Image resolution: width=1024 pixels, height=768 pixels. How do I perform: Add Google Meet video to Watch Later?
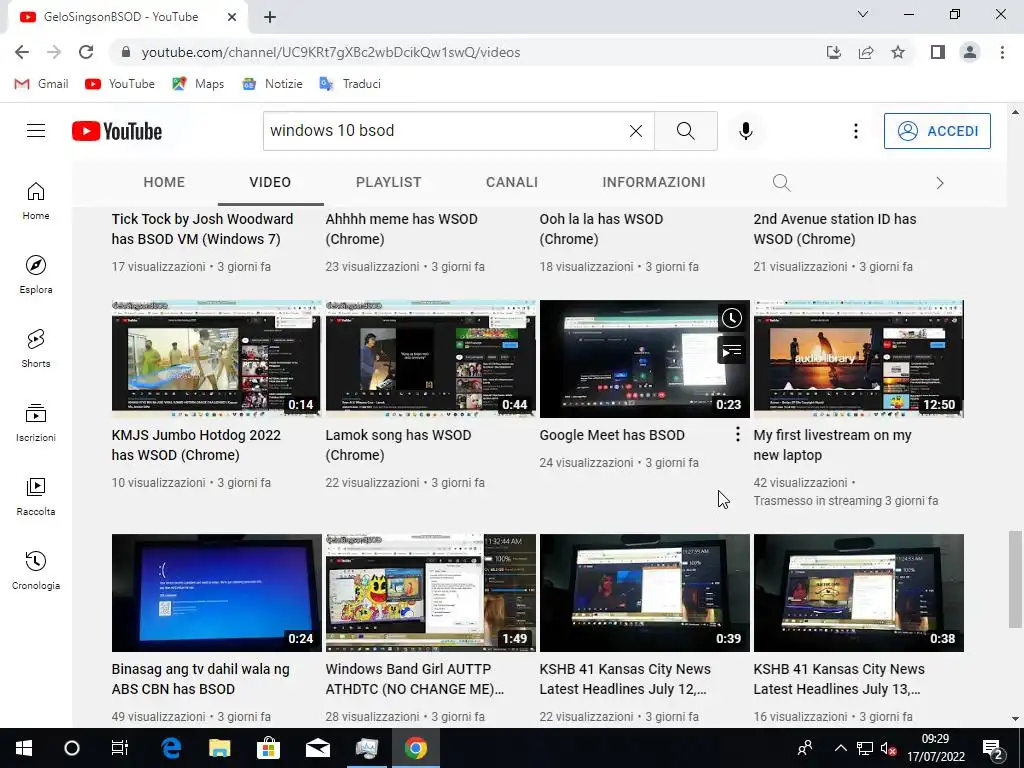[731, 318]
